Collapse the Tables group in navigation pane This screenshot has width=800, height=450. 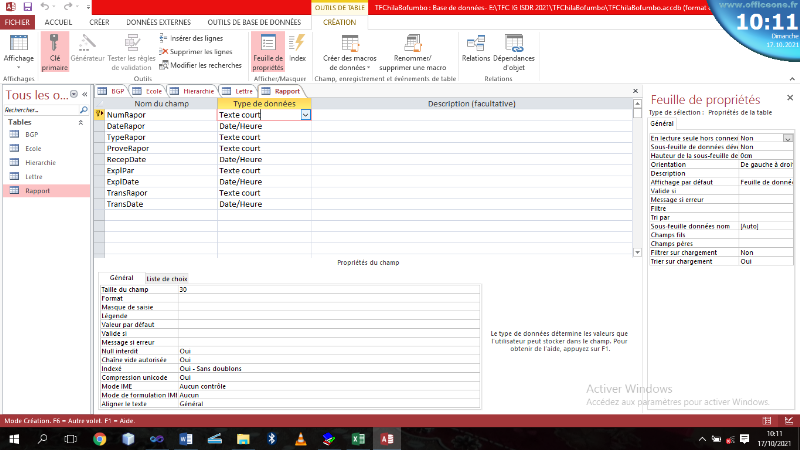point(81,122)
